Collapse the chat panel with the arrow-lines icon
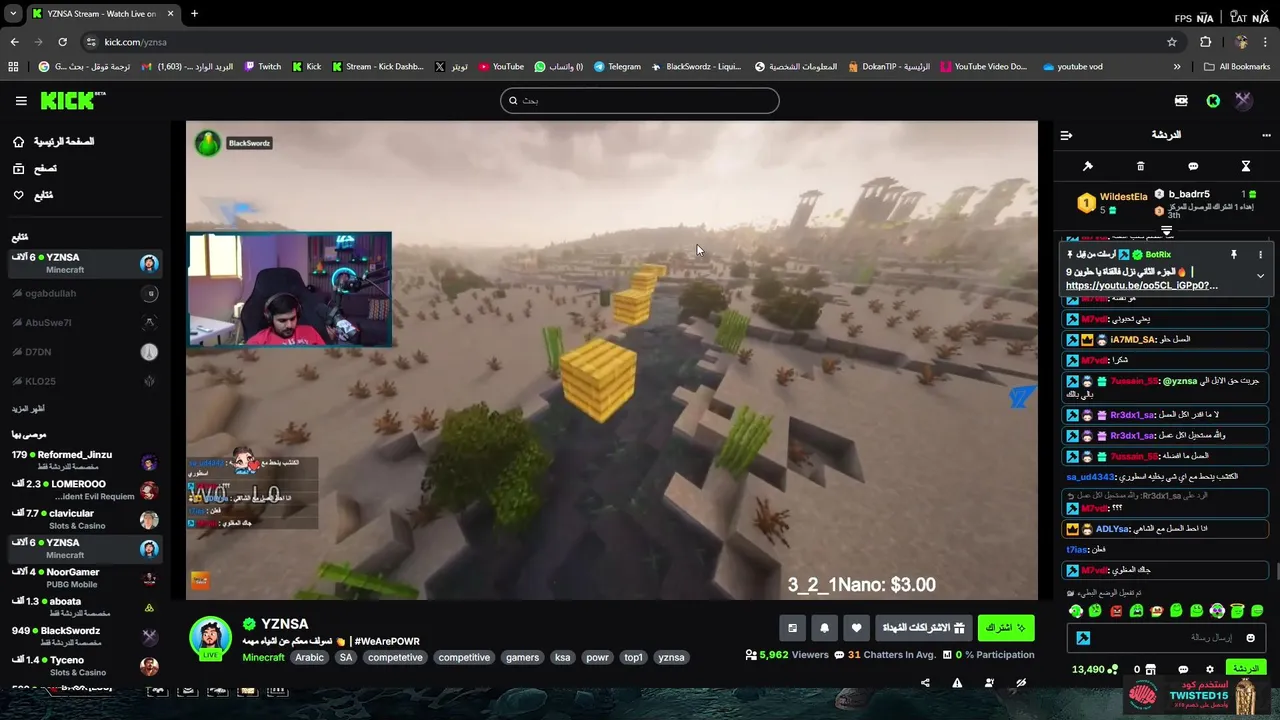This screenshot has height=720, width=1280. pos(1066,135)
